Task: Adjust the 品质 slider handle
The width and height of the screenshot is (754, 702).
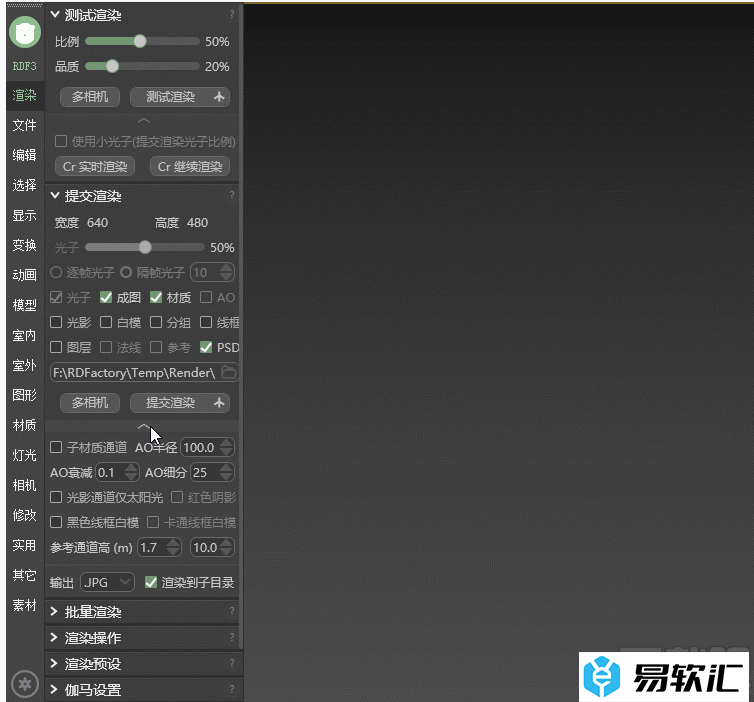Action: (112, 66)
